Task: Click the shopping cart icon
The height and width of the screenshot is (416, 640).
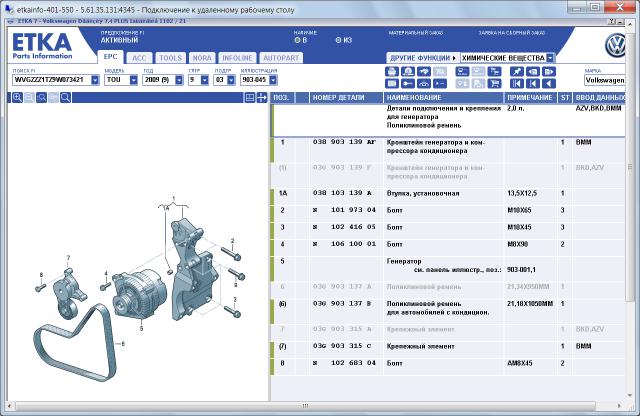Action: coord(494,84)
